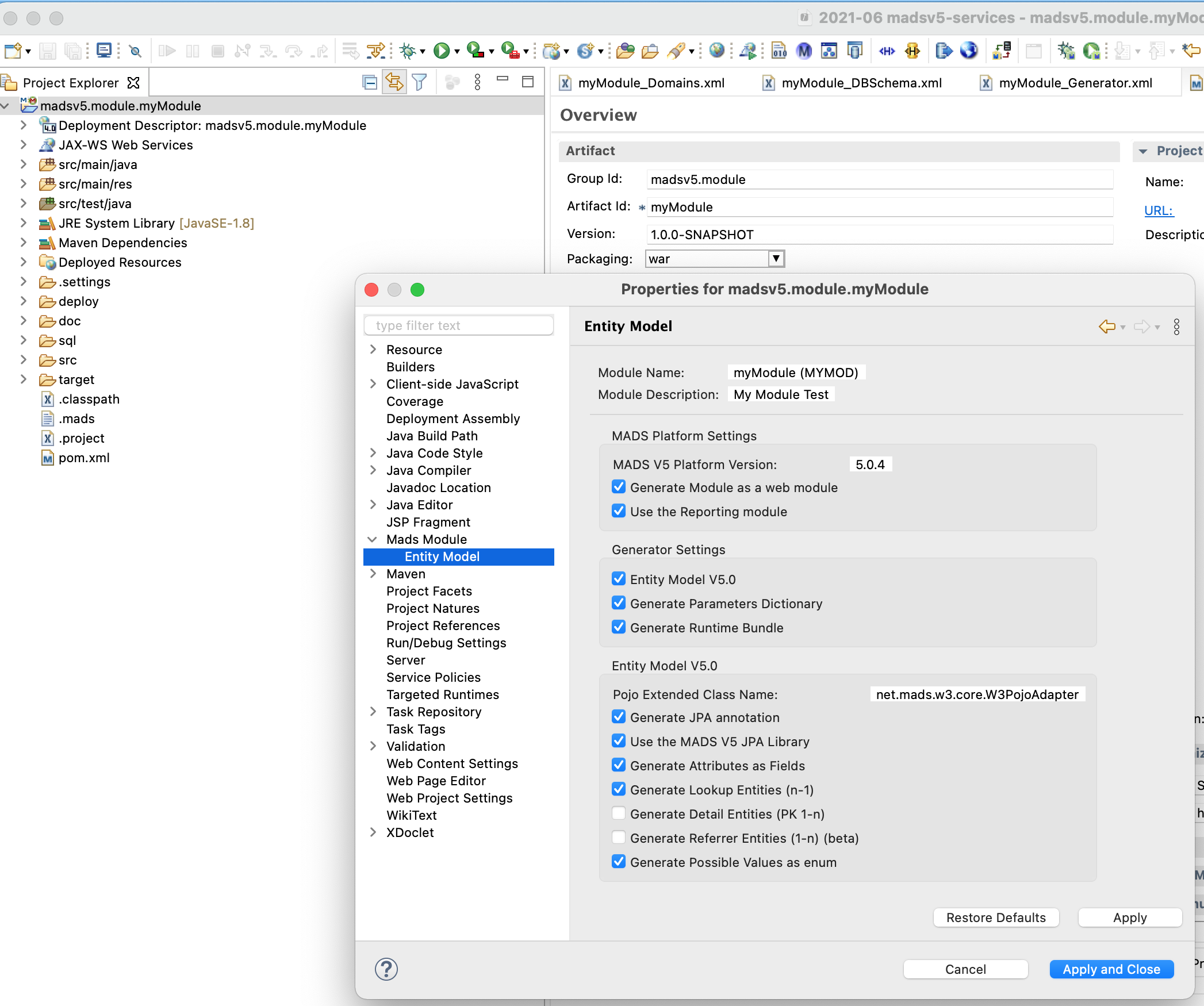Switch to myModule_DBSchema.xml tab

[x=861, y=83]
